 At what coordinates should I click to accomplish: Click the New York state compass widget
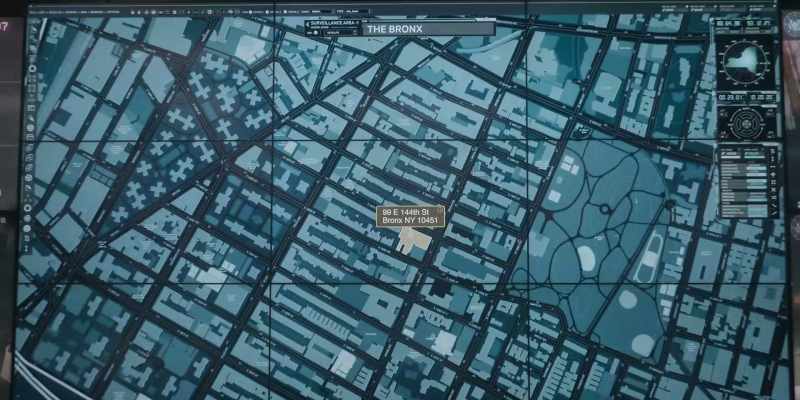(745, 62)
